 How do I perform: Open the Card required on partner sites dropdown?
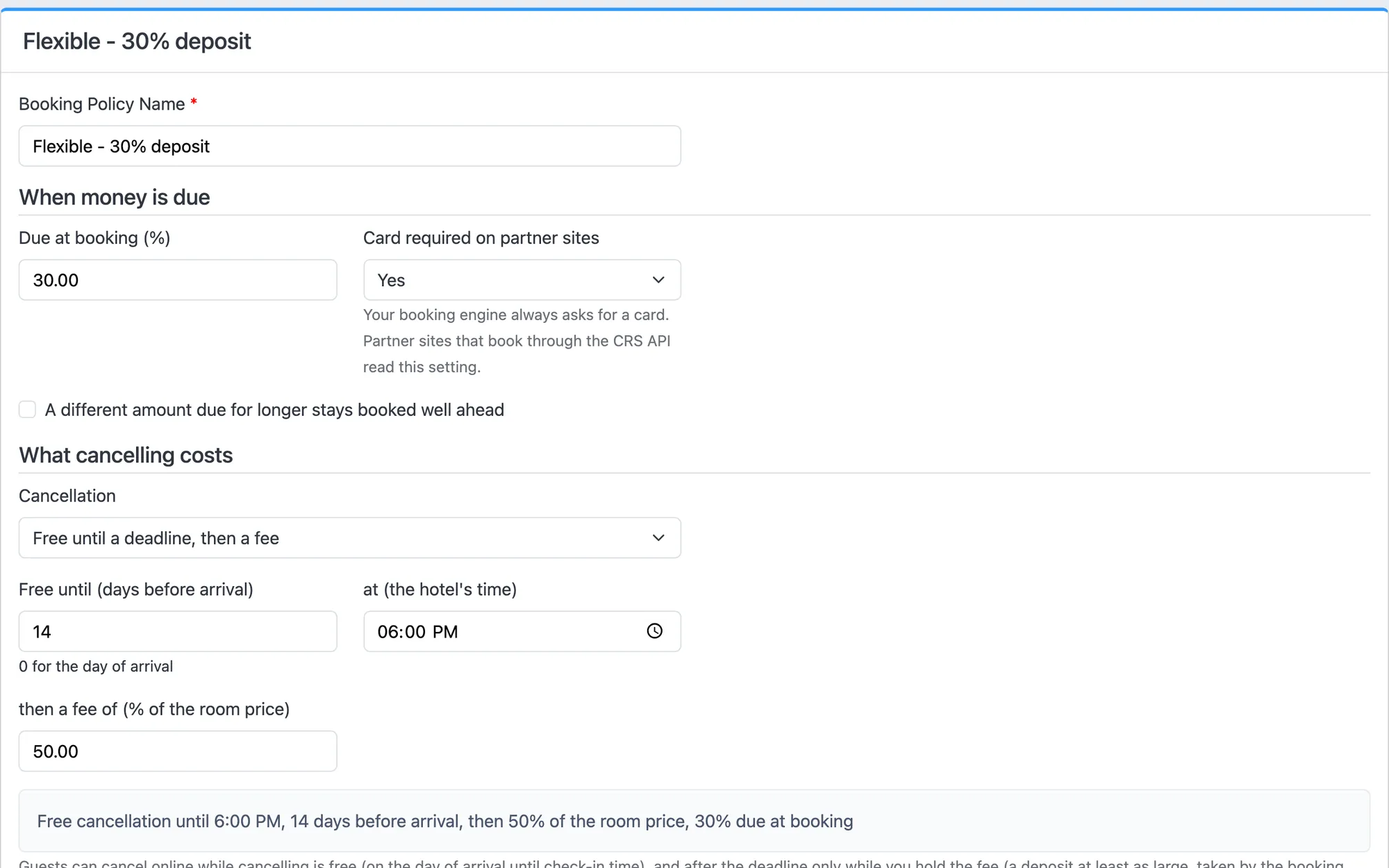[x=522, y=280]
